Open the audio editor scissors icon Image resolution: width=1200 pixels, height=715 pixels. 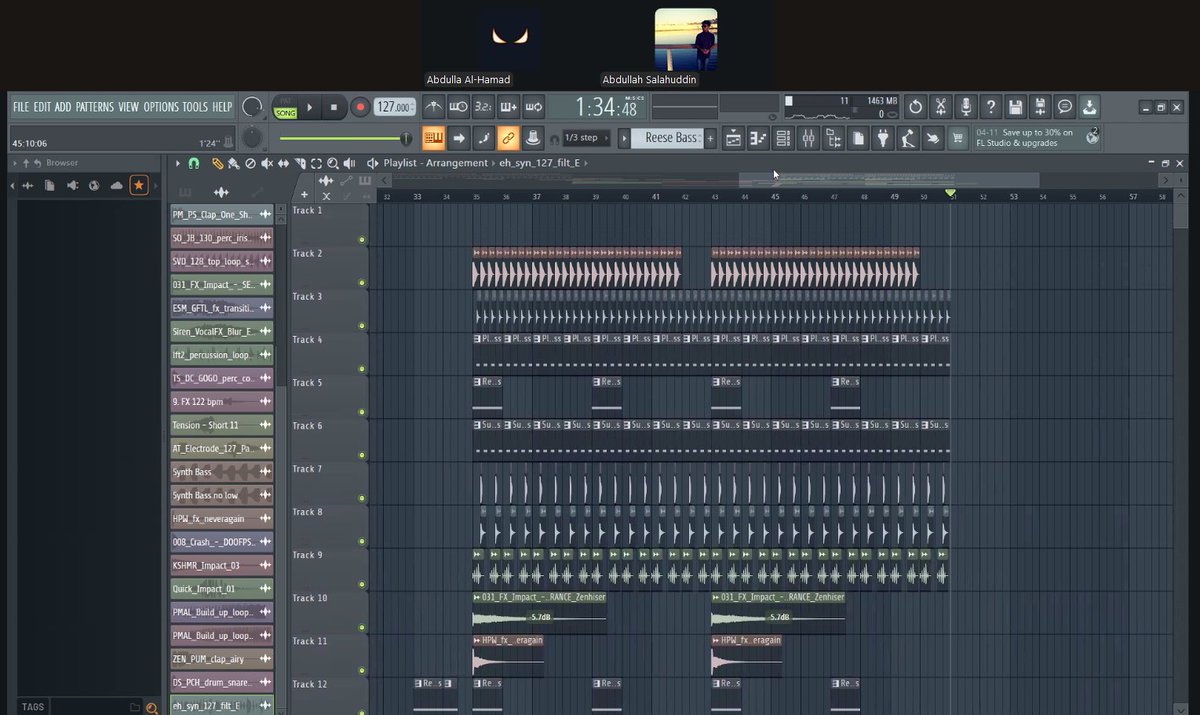[940, 107]
